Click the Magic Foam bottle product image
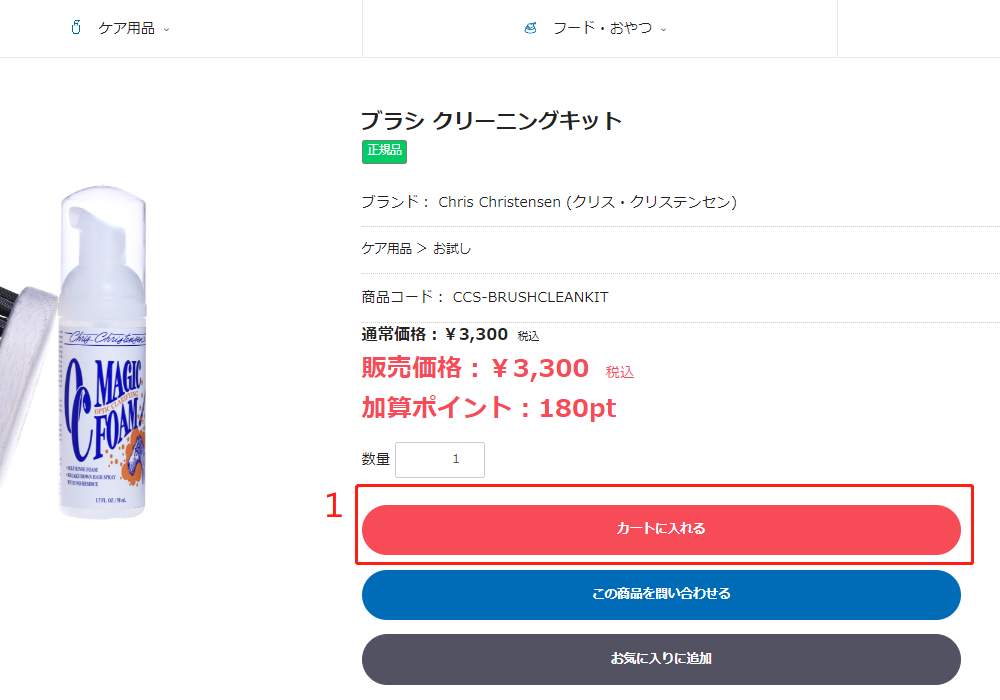 107,360
